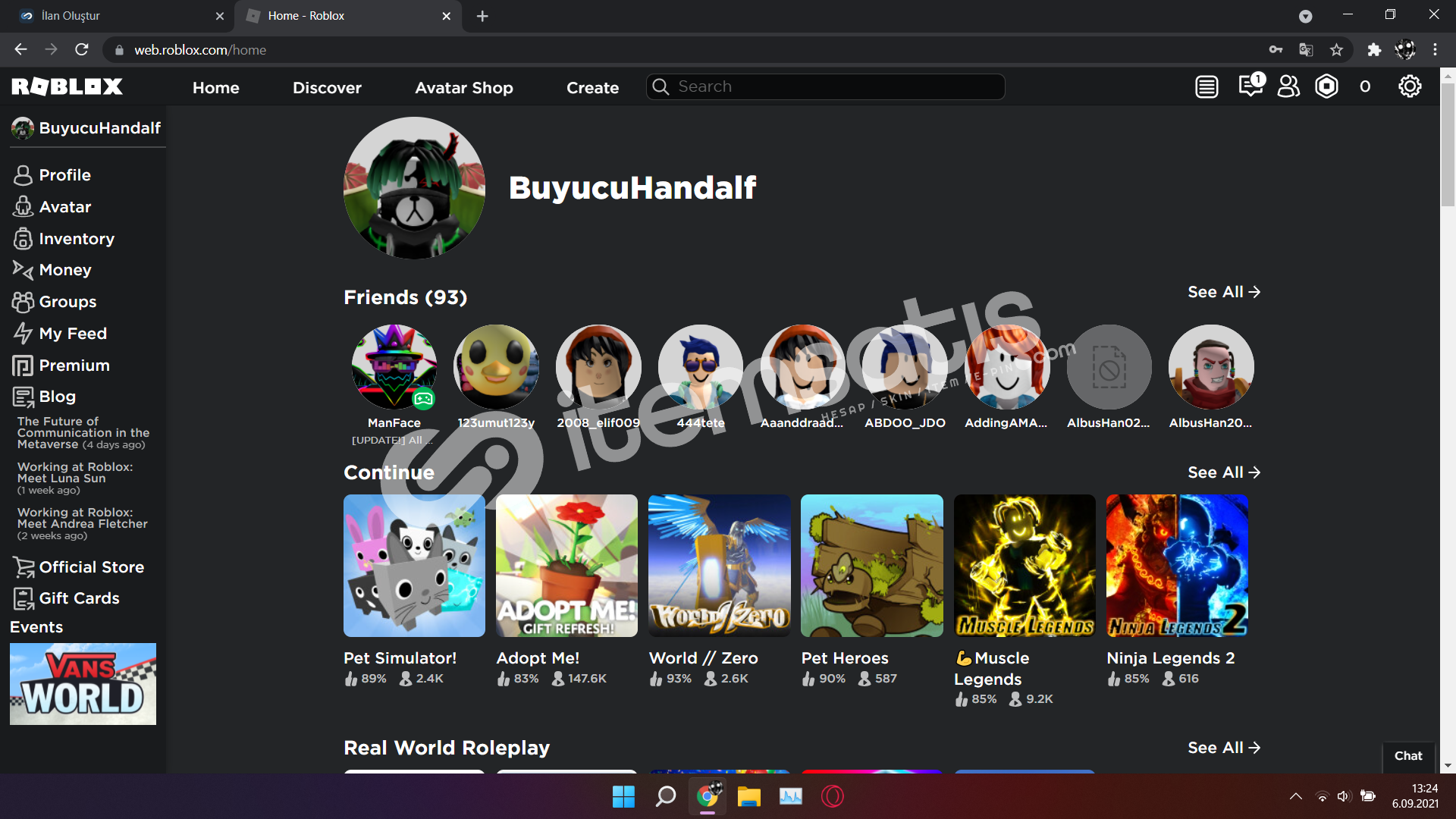Viewport: 1456px width, 819px height.
Task: See All in Real World Roleplay
Action: 1224,748
